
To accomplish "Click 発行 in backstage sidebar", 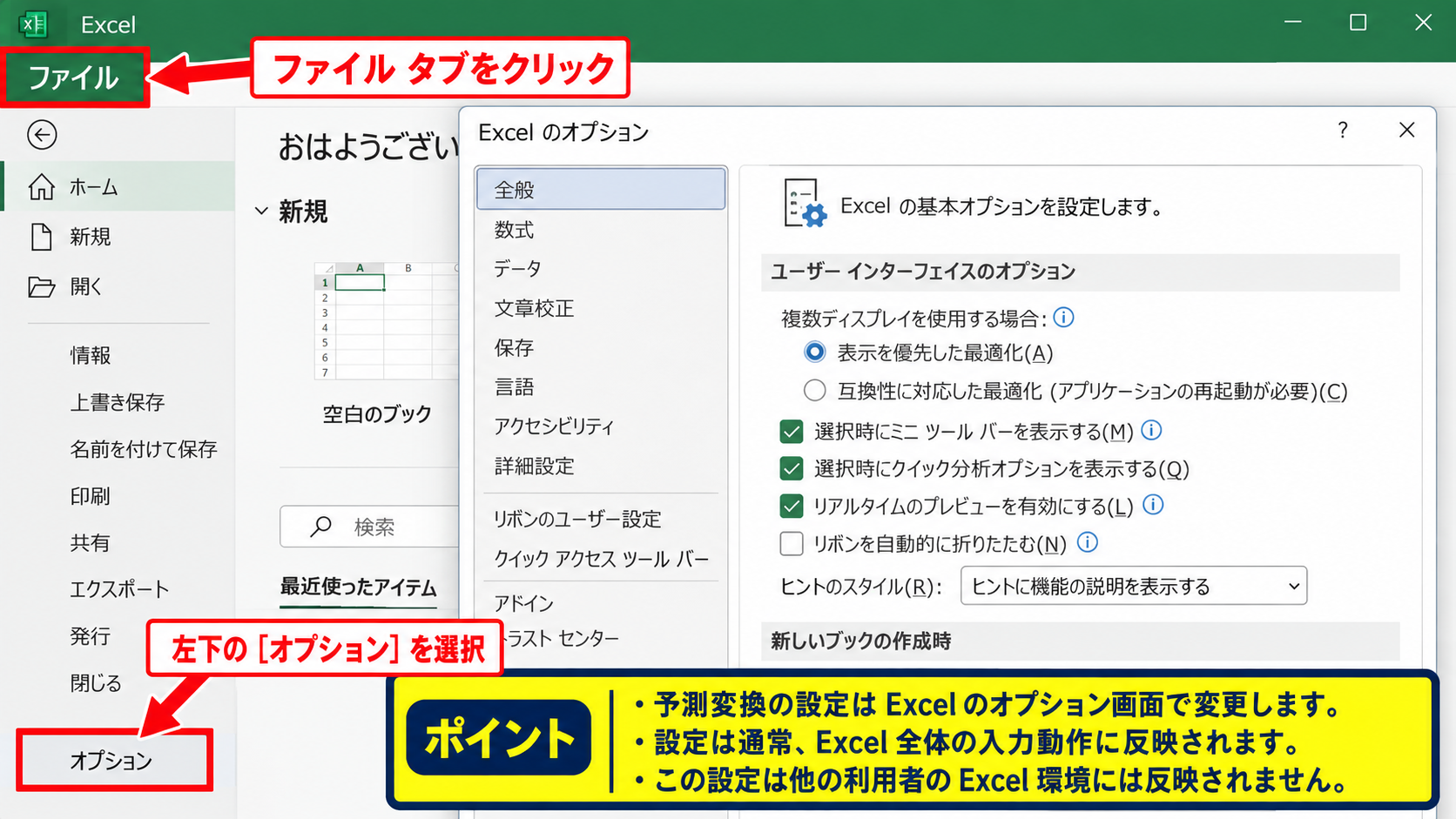I will (91, 636).
